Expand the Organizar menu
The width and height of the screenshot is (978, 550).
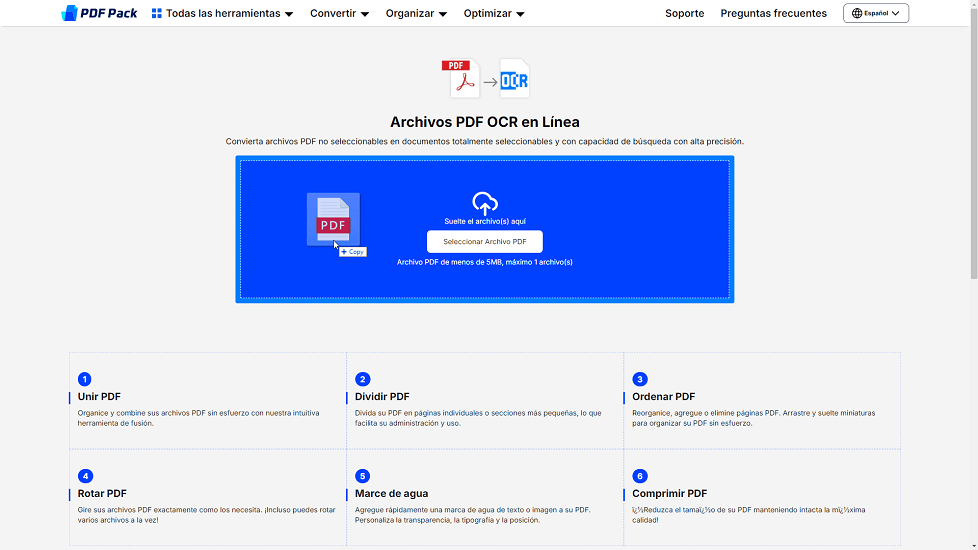click(x=416, y=14)
